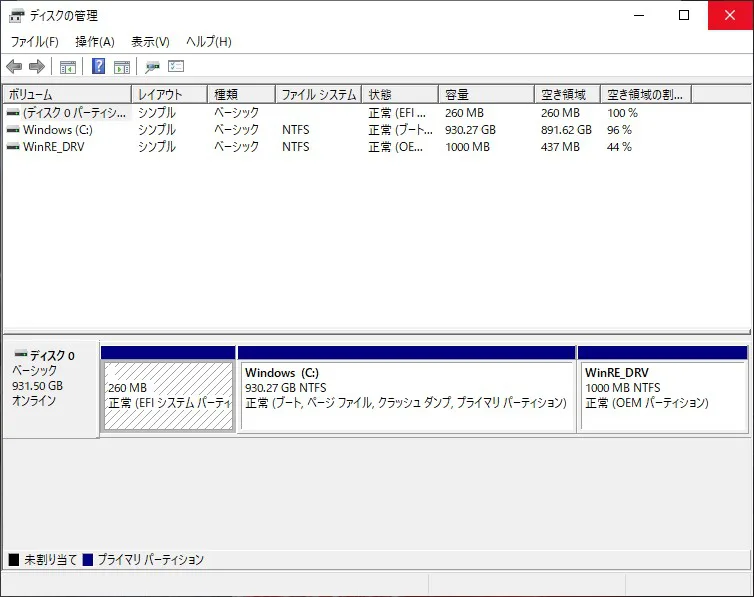This screenshot has height=597, width=754.
Task: Select the 260 MB EFI partition block
Action: tap(168, 395)
